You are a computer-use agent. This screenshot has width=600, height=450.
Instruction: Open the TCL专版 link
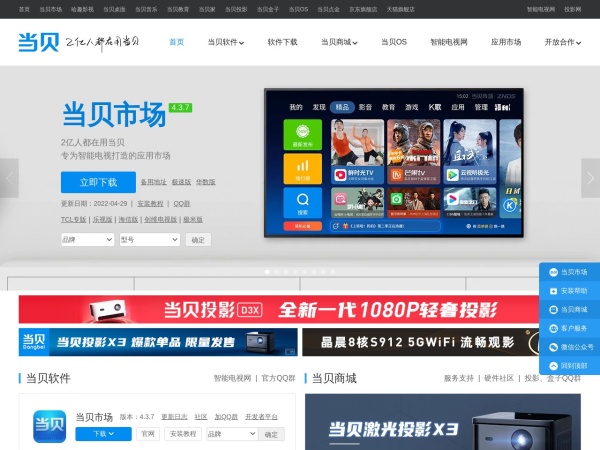(73, 220)
